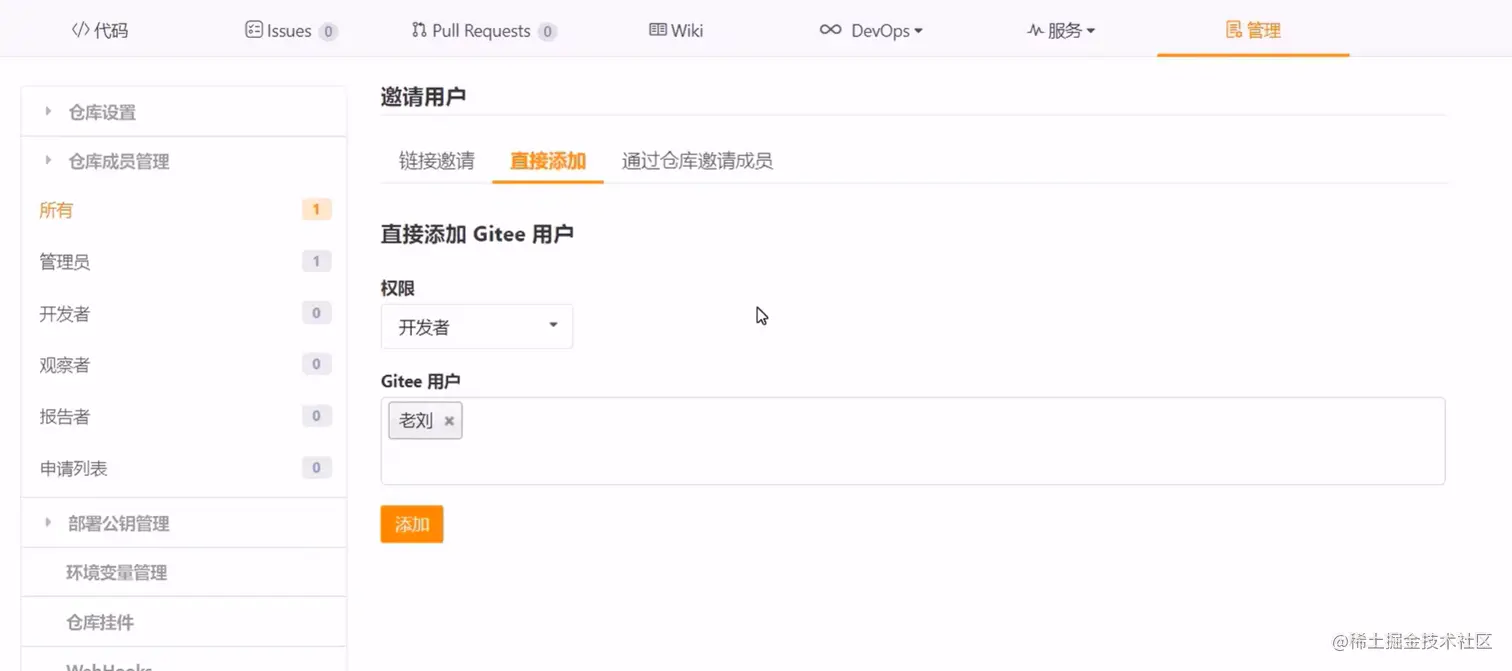Open the Pull Requests tab
Viewport: 1512px width, 671px height.
[484, 30]
